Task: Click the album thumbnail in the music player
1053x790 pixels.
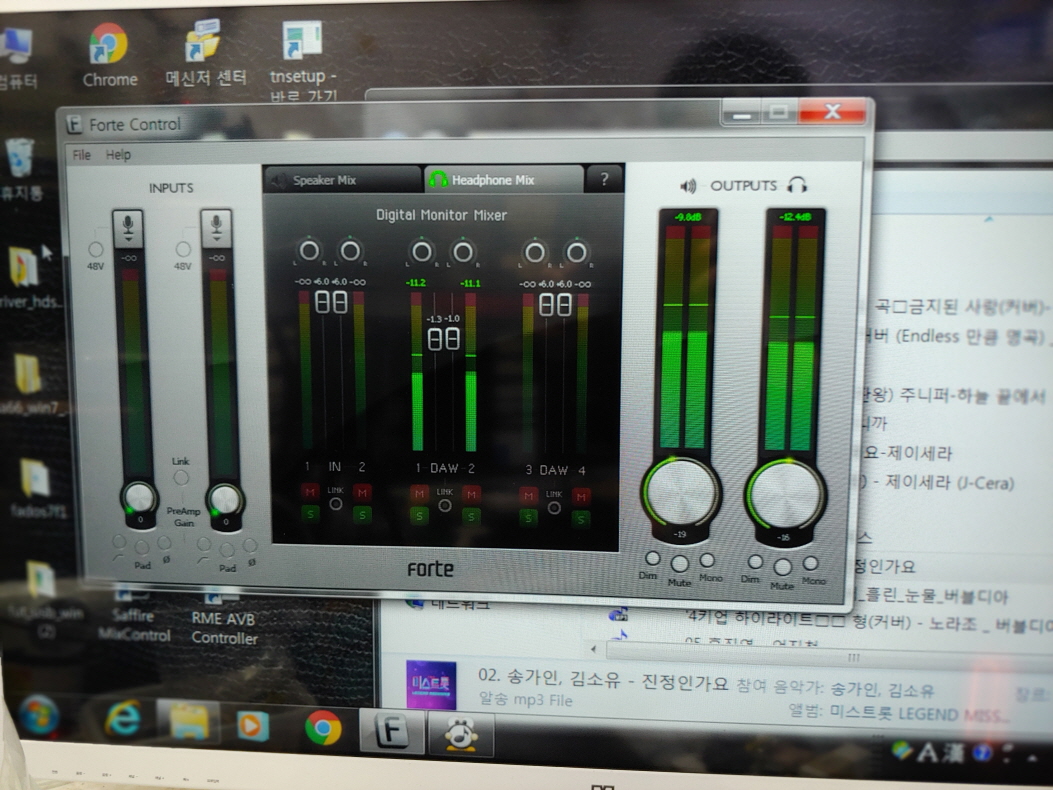Action: click(x=432, y=685)
